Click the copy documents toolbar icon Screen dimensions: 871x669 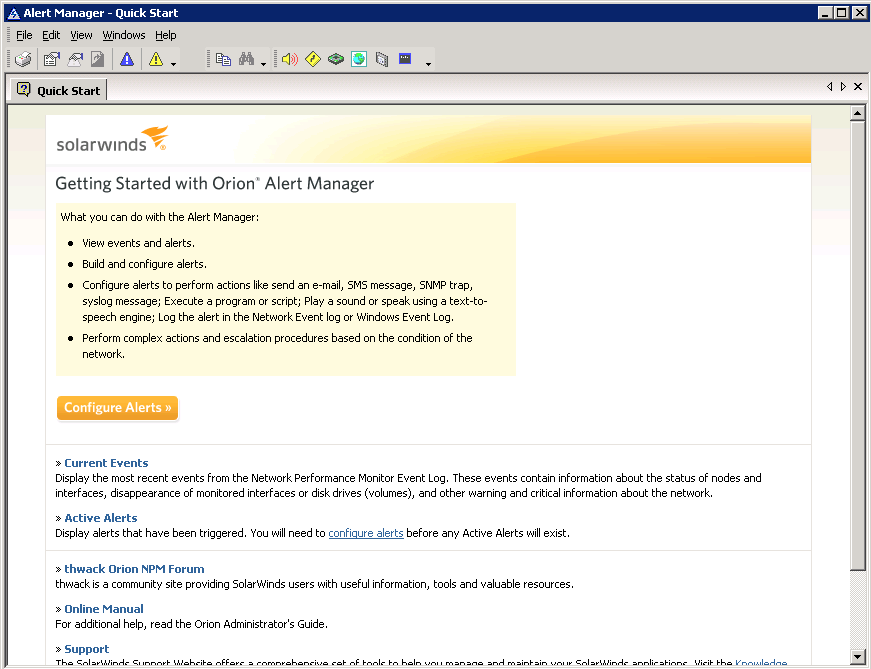coord(223,59)
